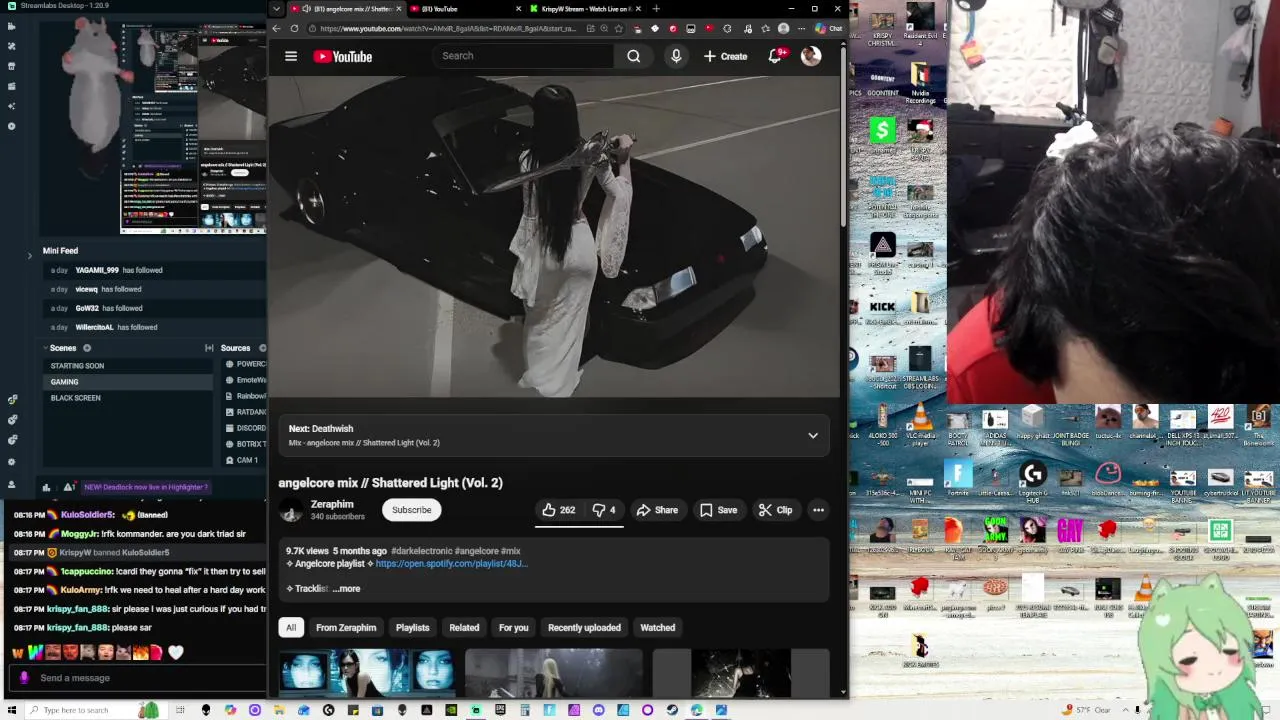Click the YouTube Create button

click(726, 56)
